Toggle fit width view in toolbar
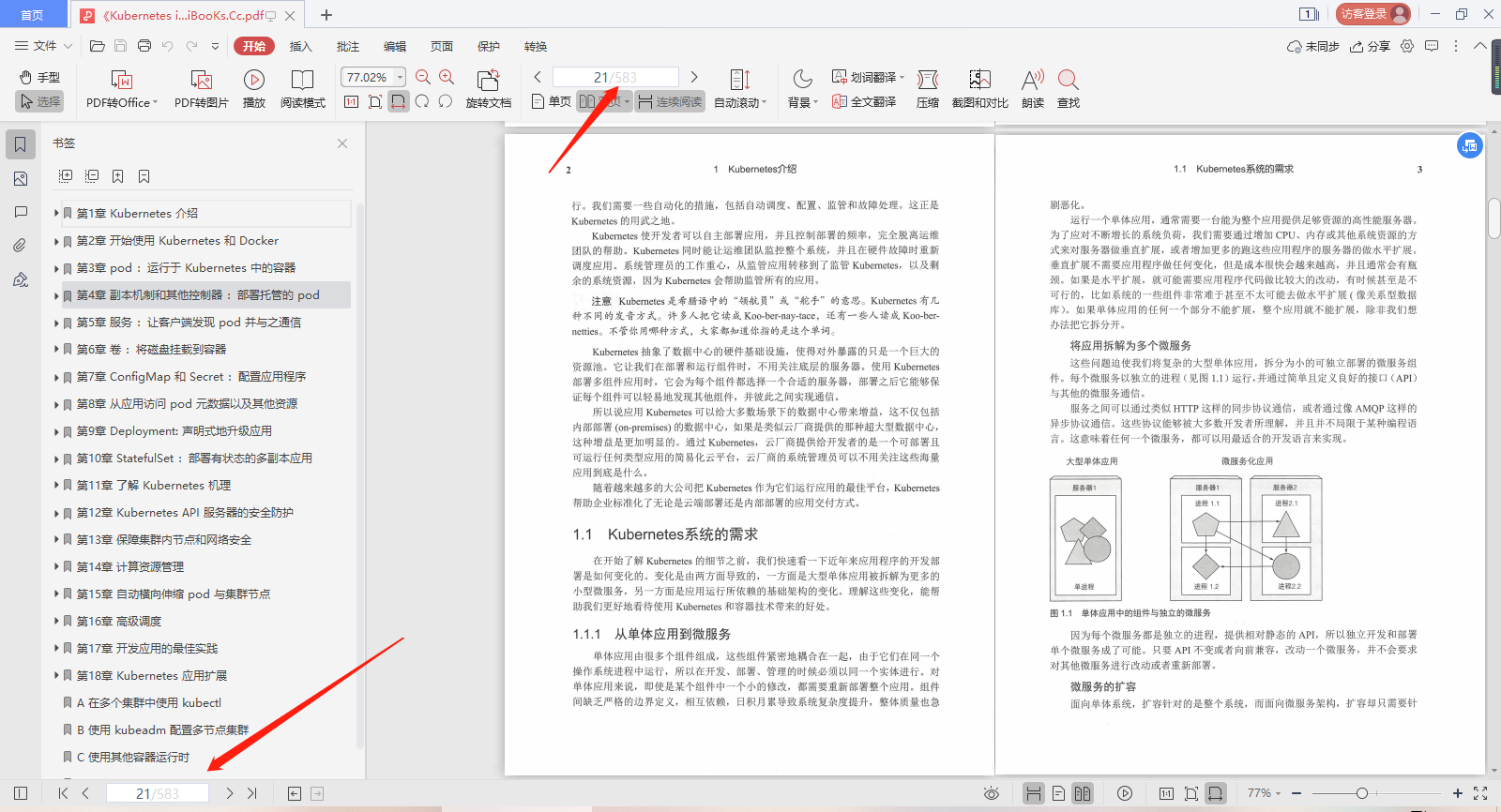 tap(399, 101)
